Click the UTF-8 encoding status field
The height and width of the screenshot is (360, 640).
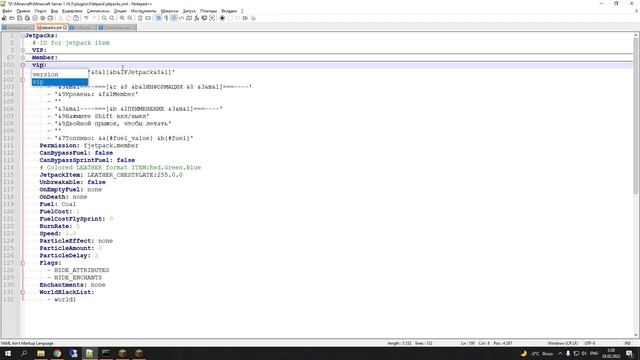[x=590, y=343]
